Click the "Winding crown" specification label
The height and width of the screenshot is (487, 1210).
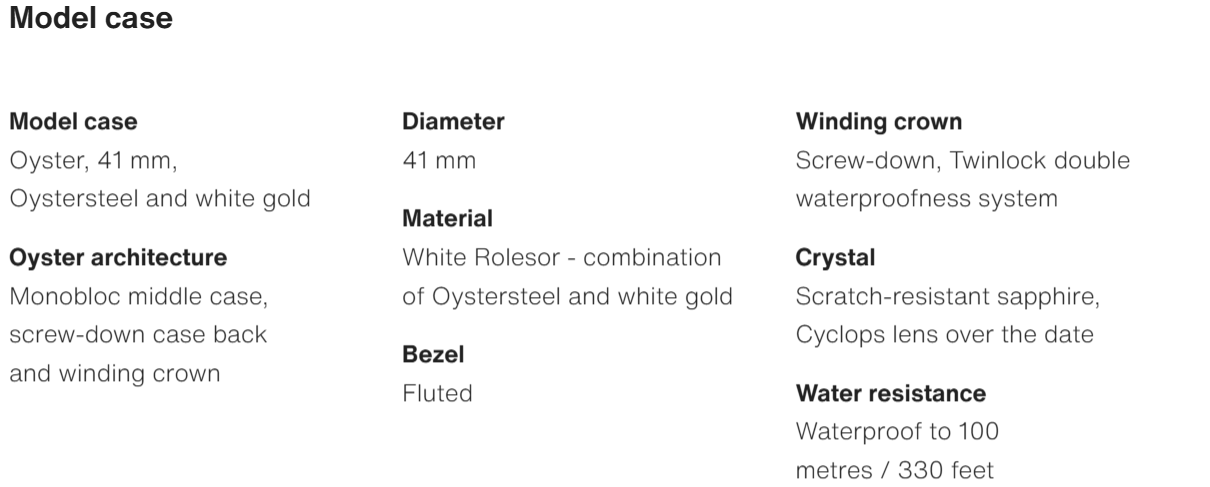(879, 122)
